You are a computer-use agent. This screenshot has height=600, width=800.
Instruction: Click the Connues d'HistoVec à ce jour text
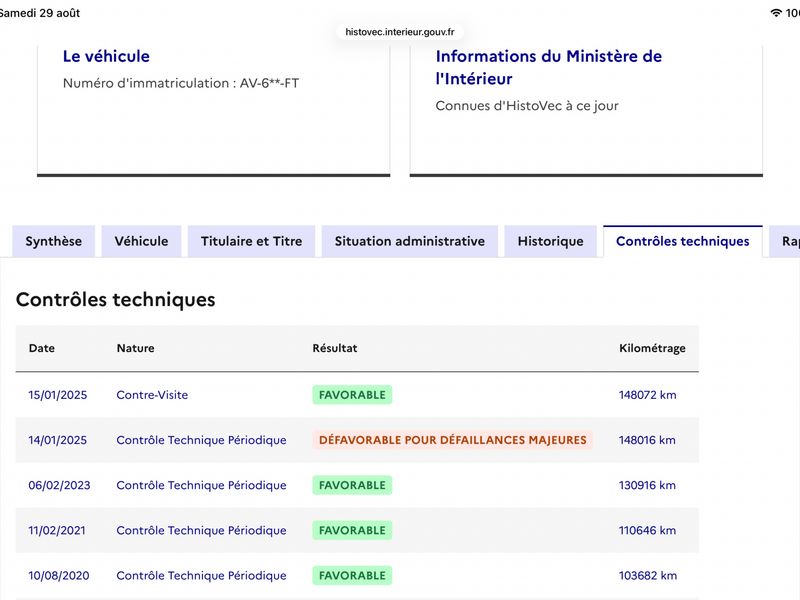527,106
